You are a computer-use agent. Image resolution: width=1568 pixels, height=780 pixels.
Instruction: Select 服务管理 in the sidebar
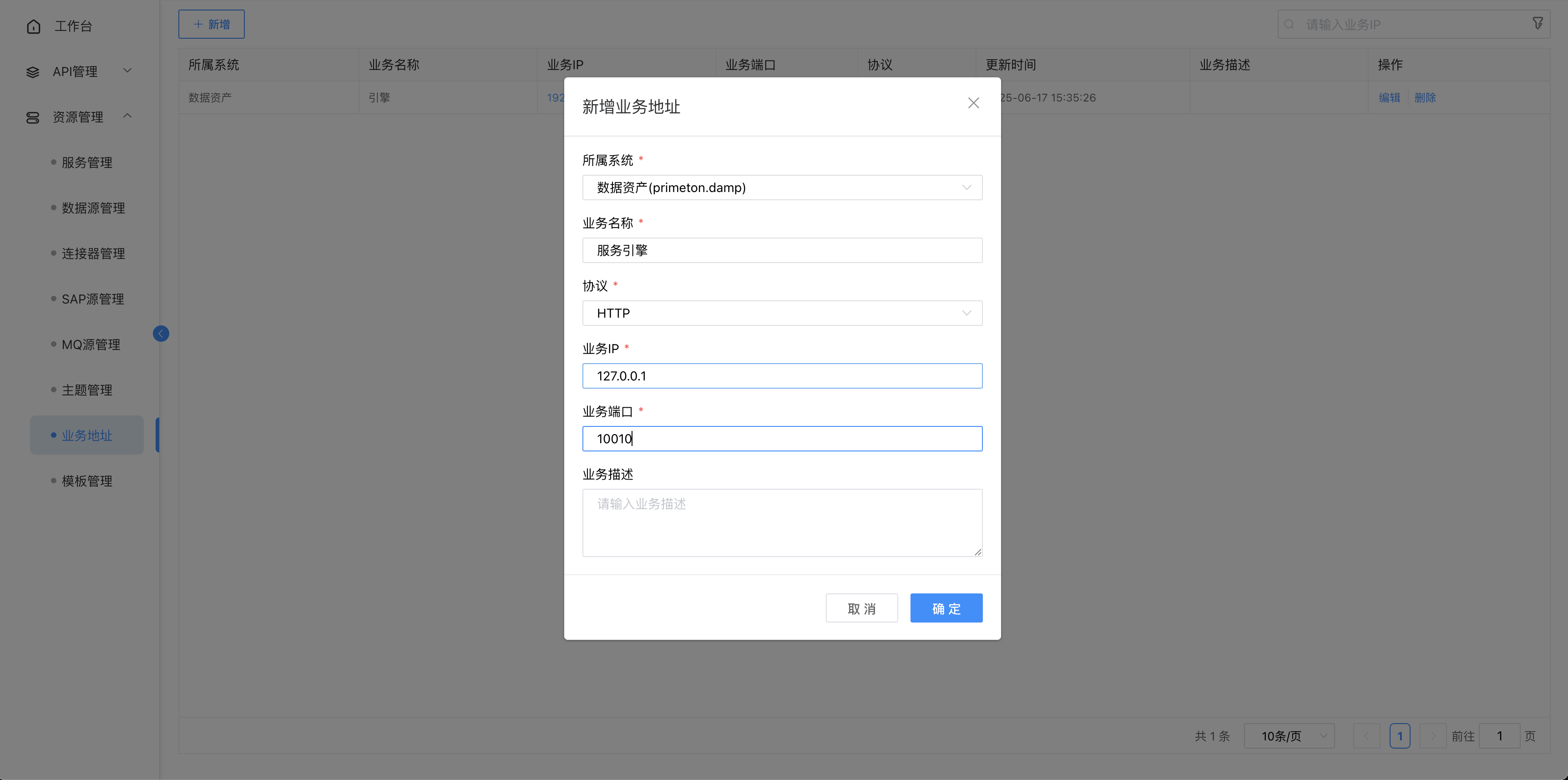tap(86, 162)
